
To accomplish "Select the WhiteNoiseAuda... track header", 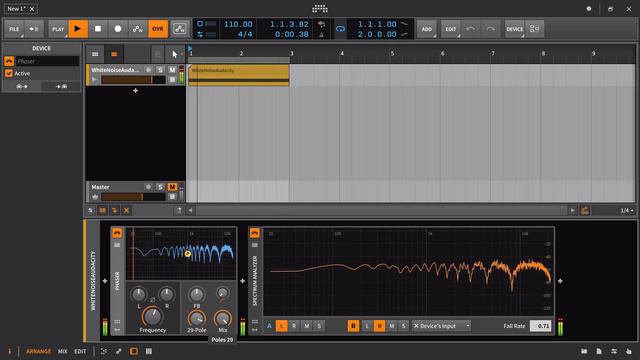I will pyautogui.click(x=115, y=70).
